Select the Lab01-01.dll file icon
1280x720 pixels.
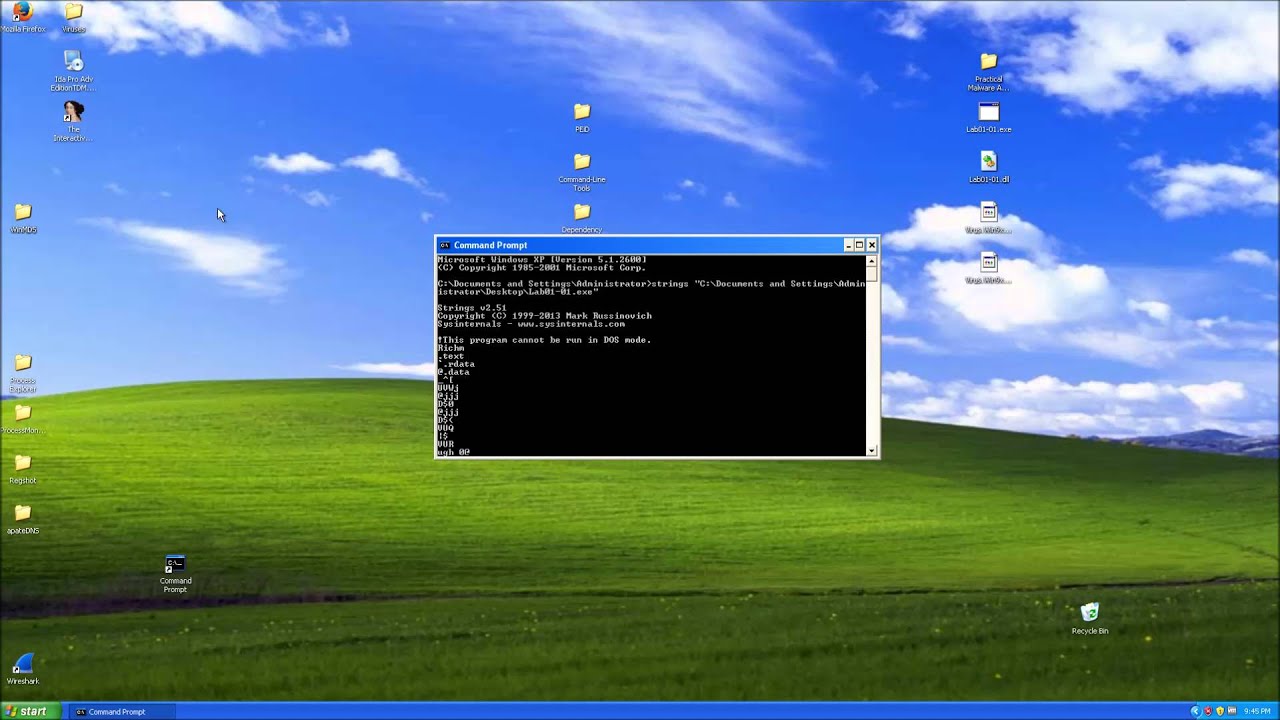coord(989,167)
